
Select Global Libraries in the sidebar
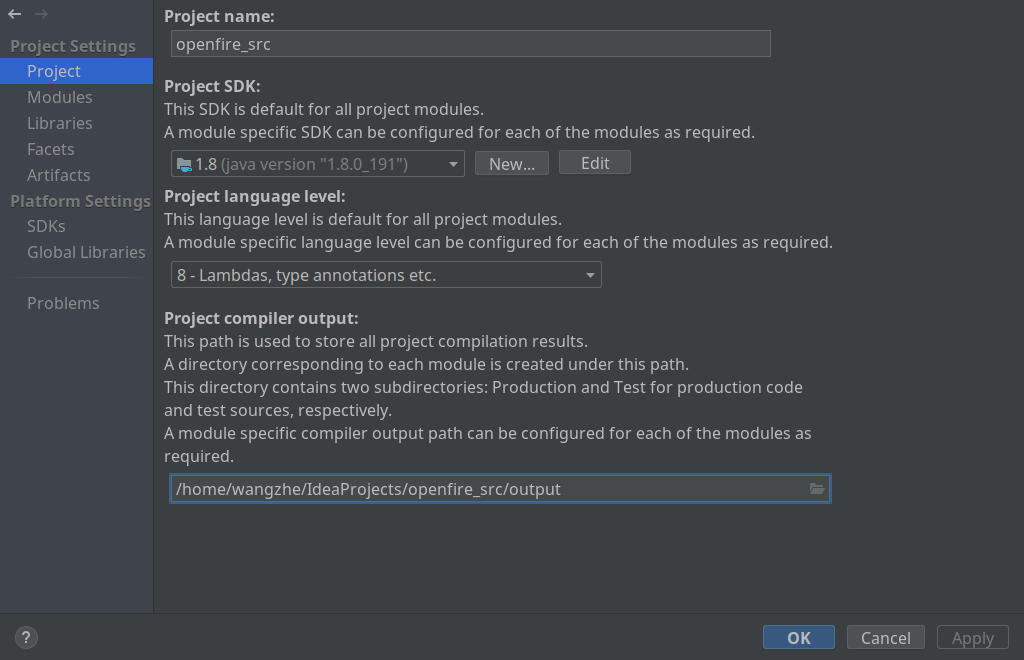click(86, 252)
